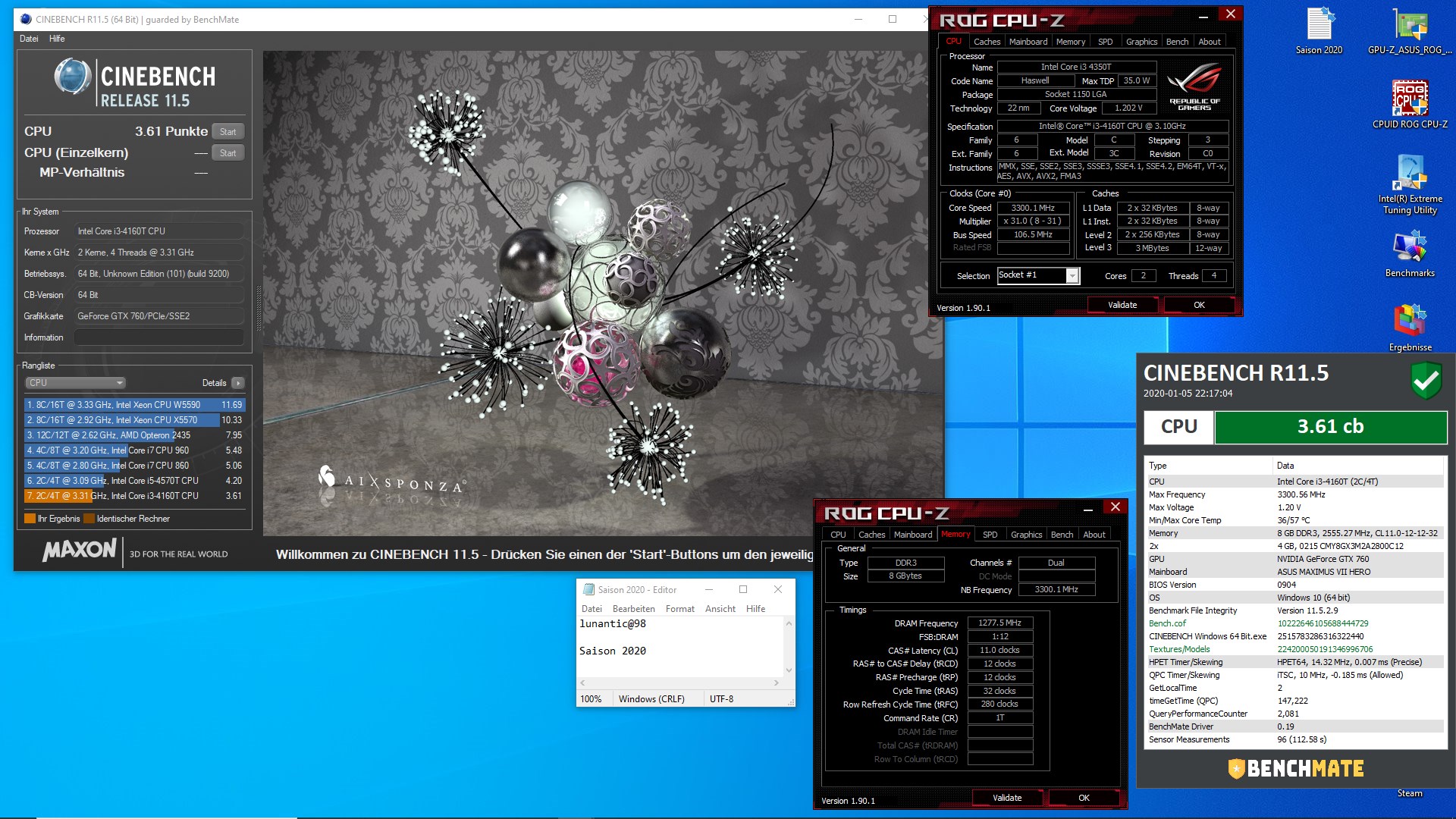Switch to SPD tab in top CPU-Z
This screenshot has height=819, width=1456.
(1105, 42)
